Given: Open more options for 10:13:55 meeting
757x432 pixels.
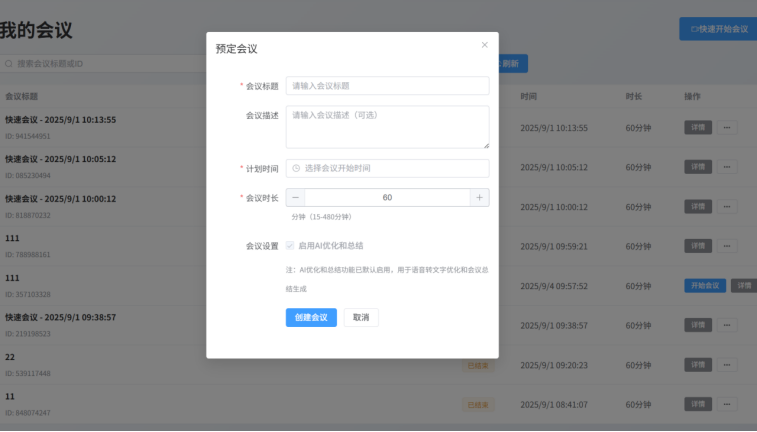Looking at the screenshot, I should tap(727, 127).
